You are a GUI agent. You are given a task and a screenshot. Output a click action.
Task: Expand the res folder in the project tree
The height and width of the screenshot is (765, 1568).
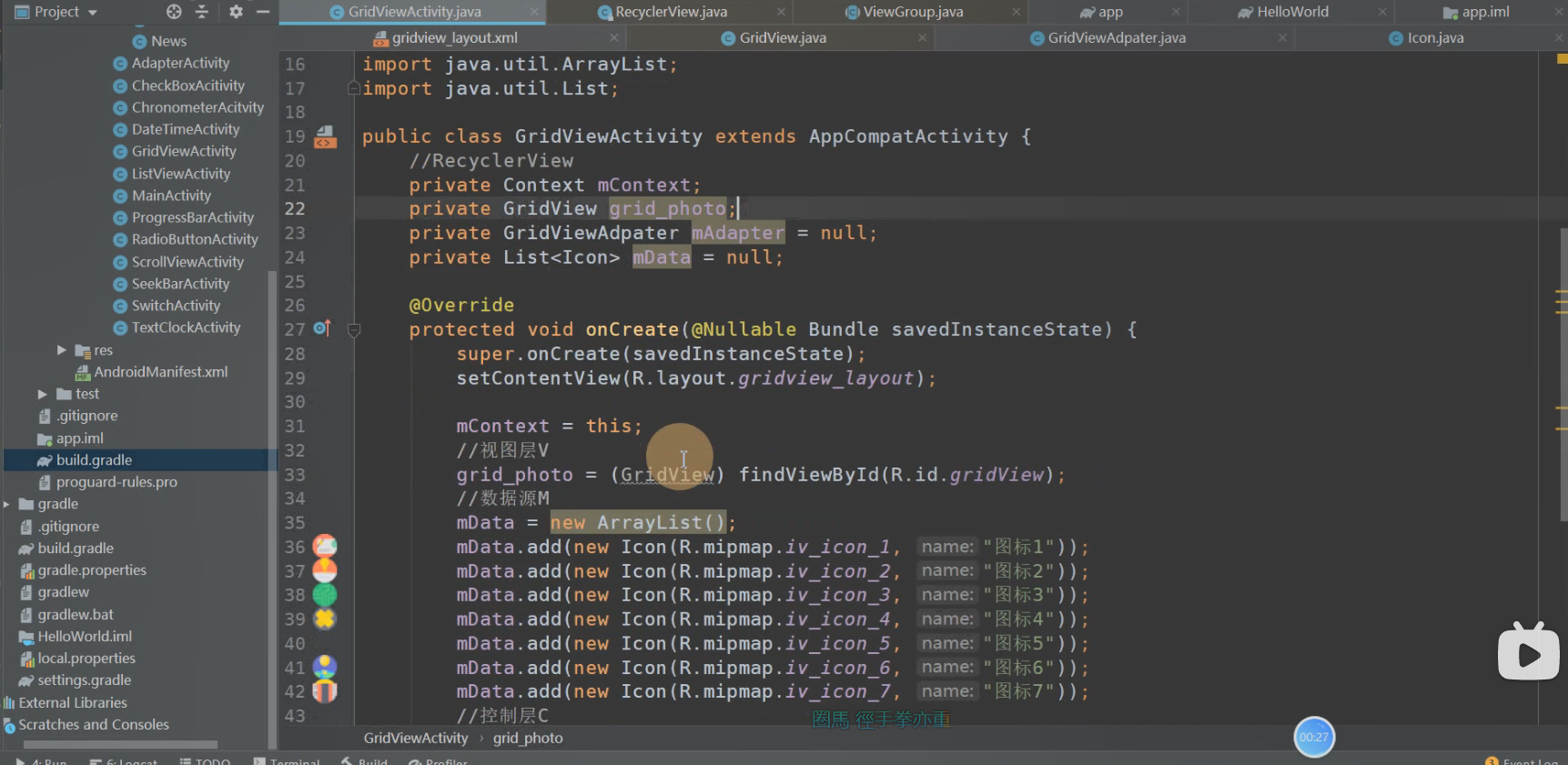(x=62, y=349)
